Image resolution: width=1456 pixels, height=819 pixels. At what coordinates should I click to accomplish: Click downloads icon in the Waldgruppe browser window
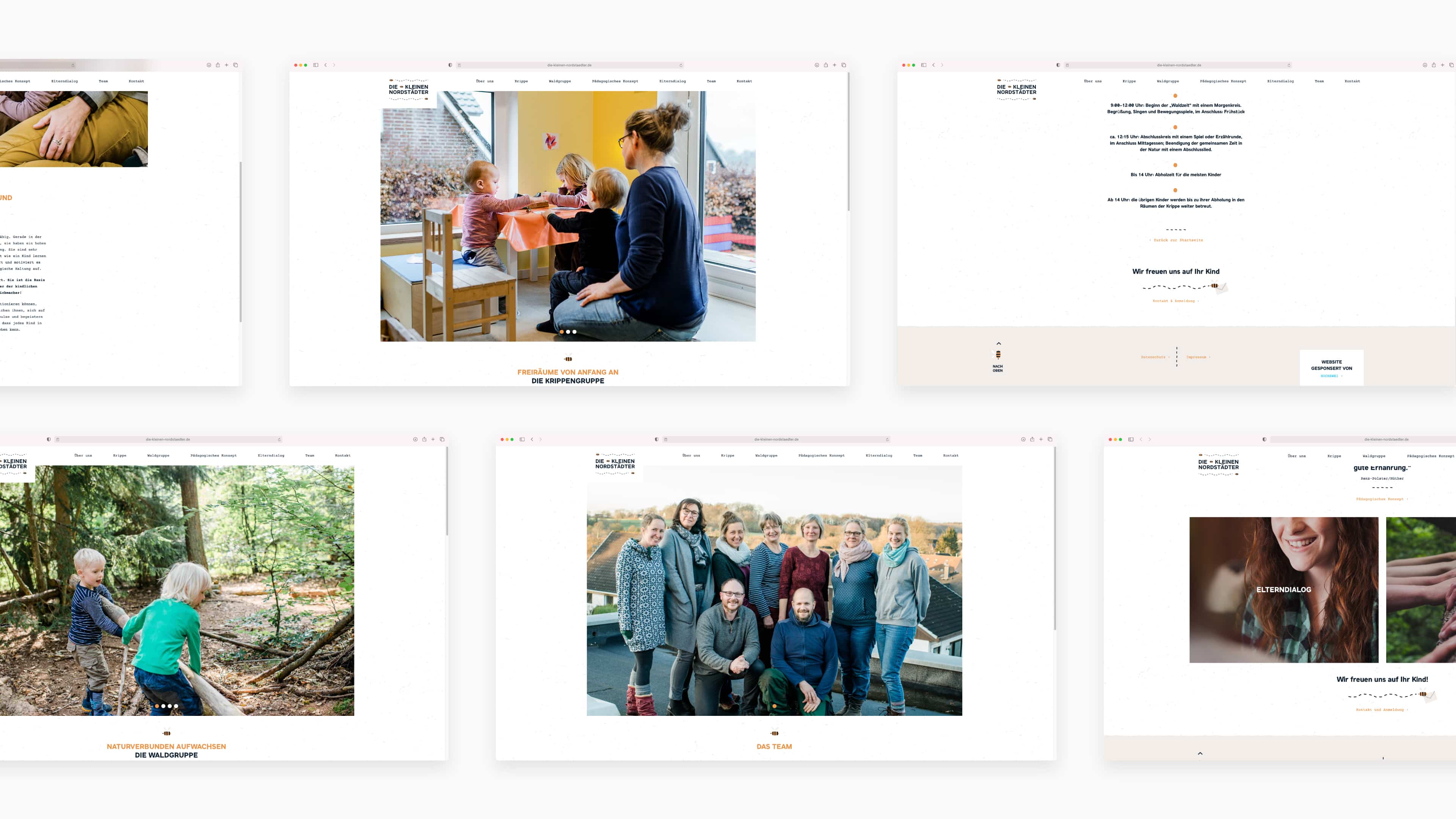point(416,439)
